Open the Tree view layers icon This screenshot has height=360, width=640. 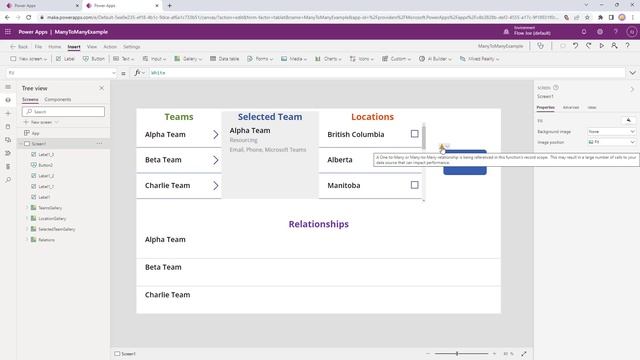(8, 100)
